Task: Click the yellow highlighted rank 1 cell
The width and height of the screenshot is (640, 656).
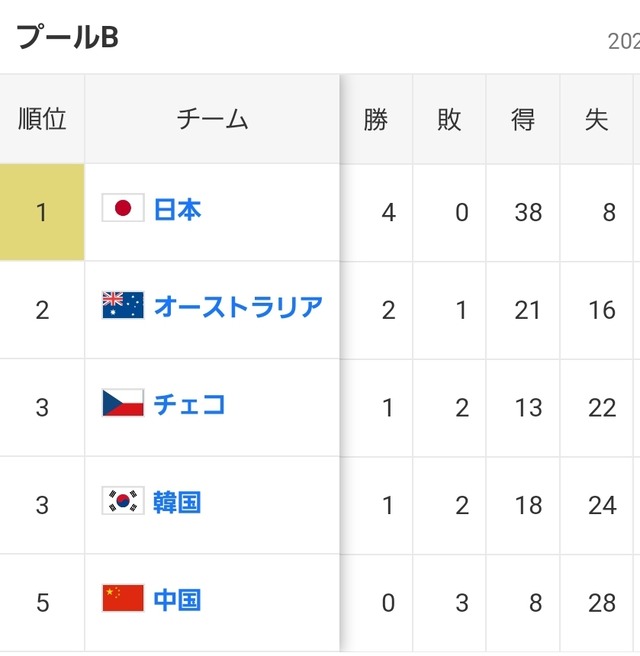Action: pyautogui.click(x=42, y=212)
